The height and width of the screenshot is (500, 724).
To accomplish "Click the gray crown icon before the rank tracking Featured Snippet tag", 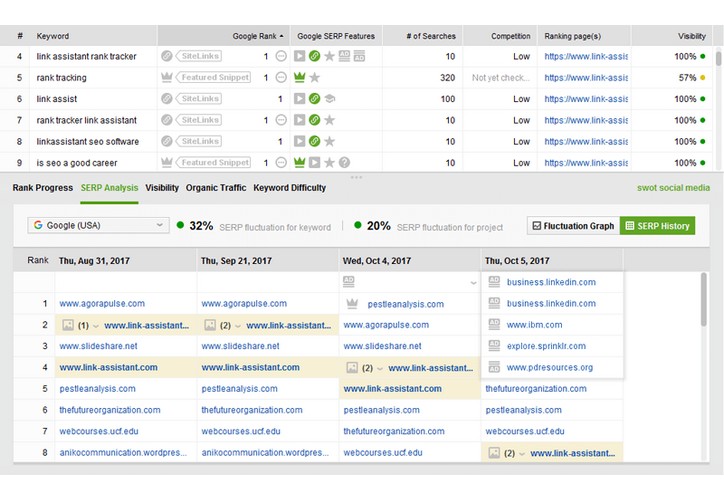I will click(x=167, y=77).
